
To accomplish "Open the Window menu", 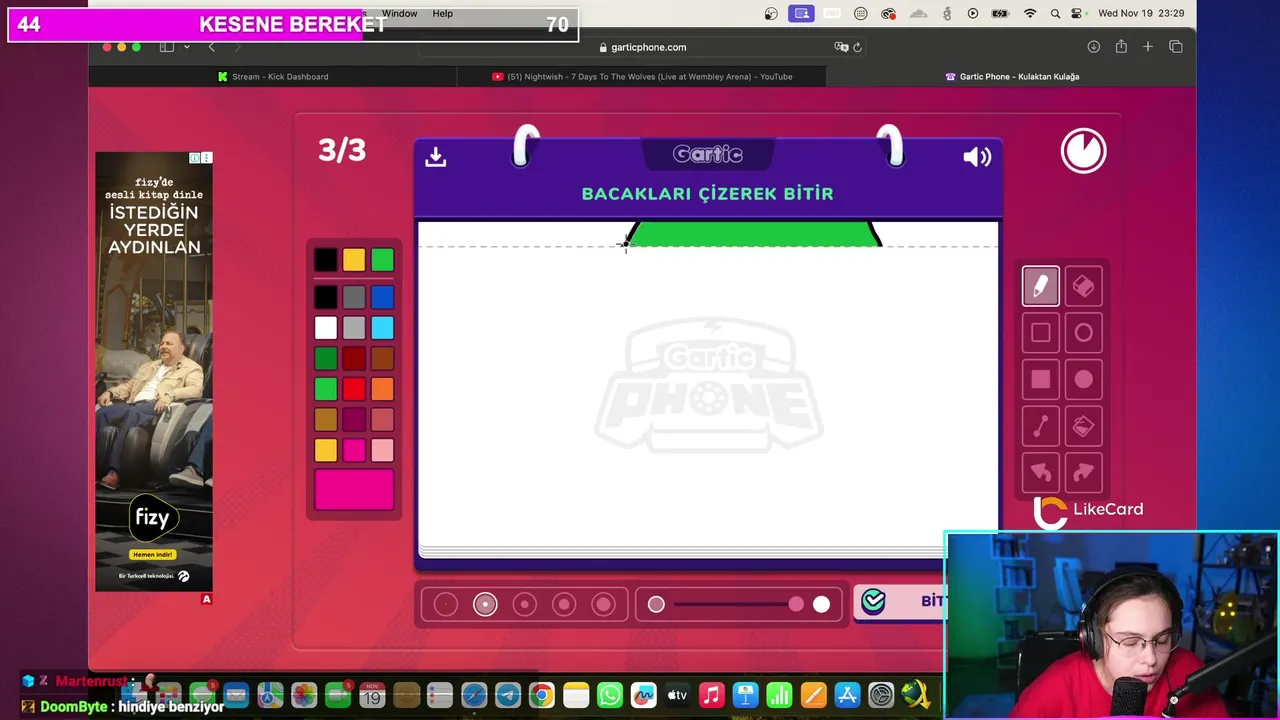I will tap(399, 13).
